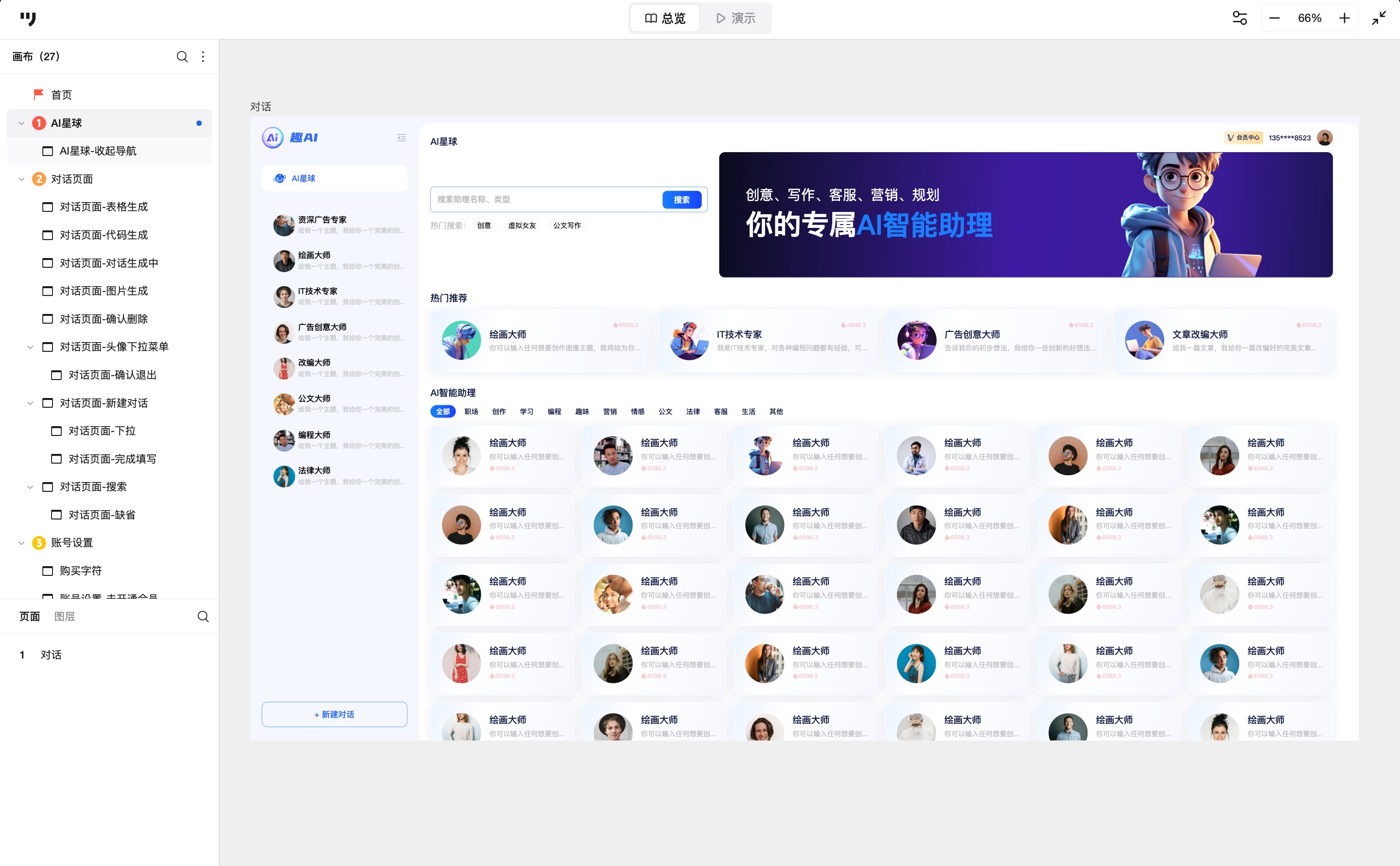Open the canvas list more-options menu
The image size is (1400, 866).
point(203,57)
